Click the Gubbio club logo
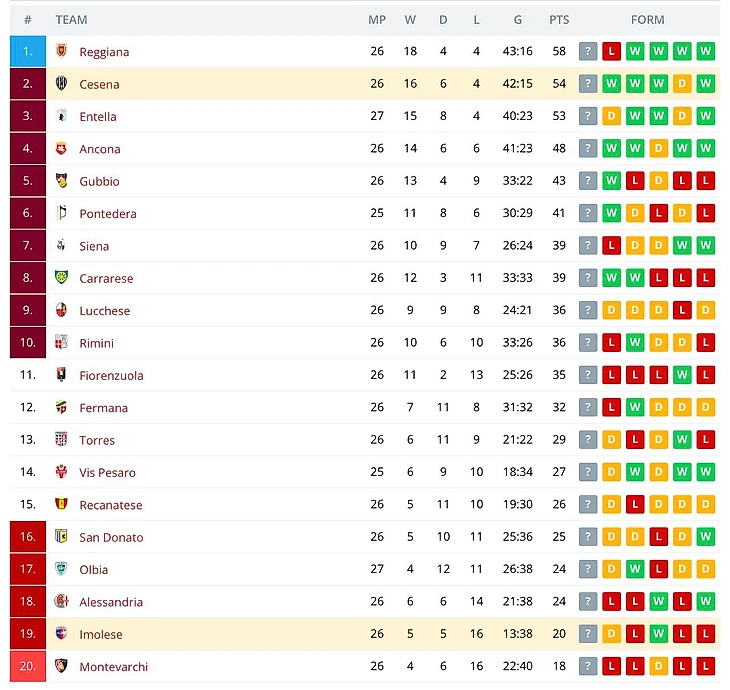The height and width of the screenshot is (690, 730). (x=61, y=181)
